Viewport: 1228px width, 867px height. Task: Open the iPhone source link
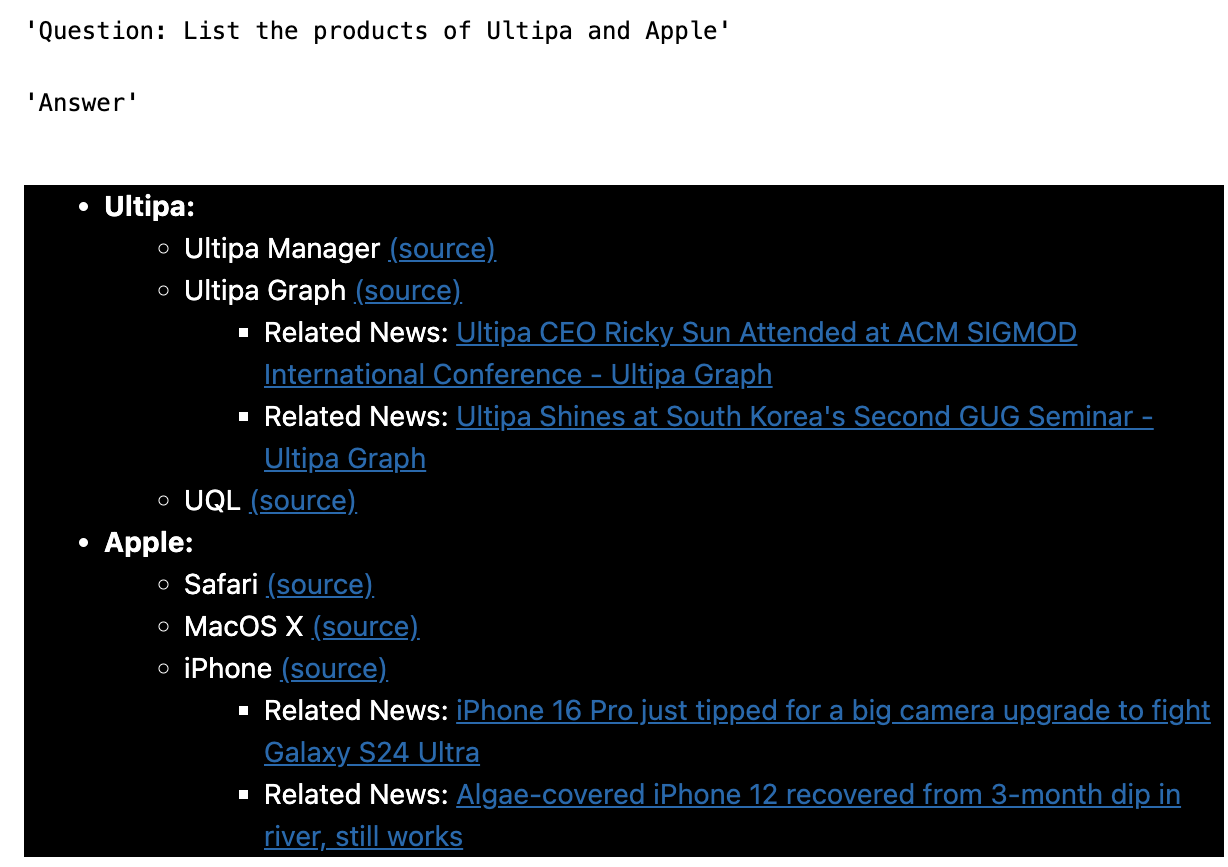point(333,669)
